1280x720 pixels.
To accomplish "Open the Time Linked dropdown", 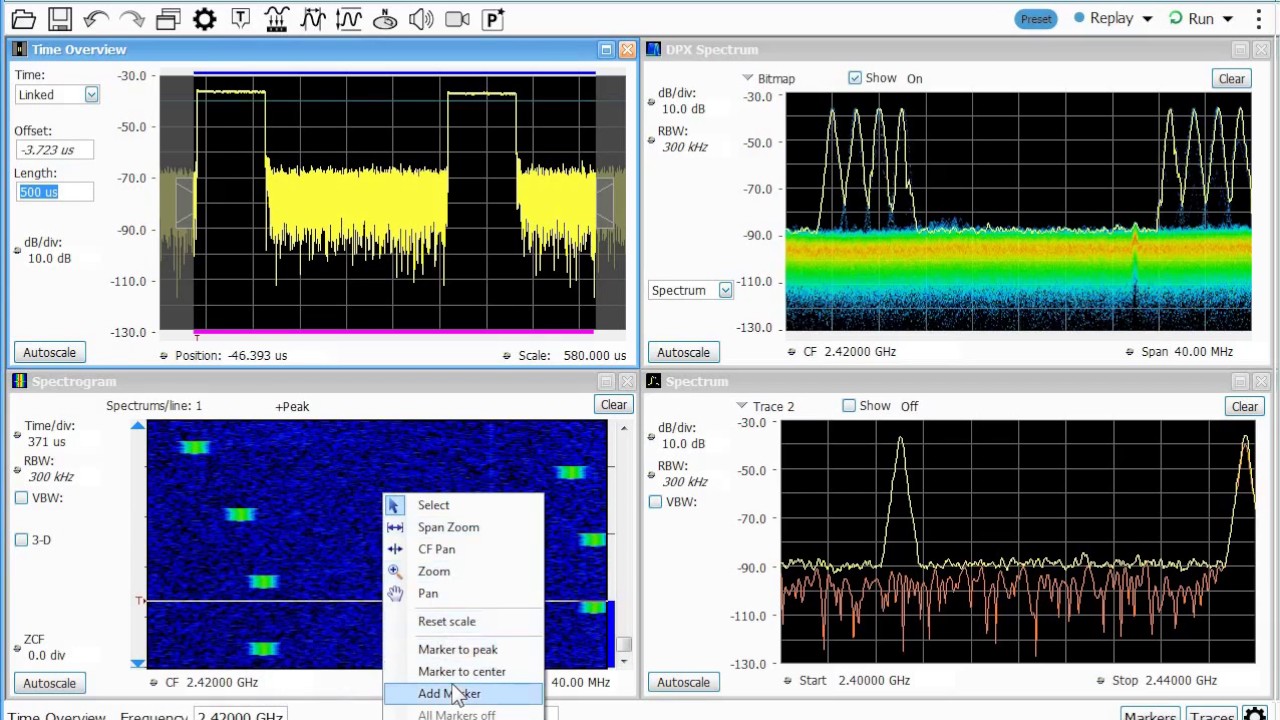I will pos(91,95).
